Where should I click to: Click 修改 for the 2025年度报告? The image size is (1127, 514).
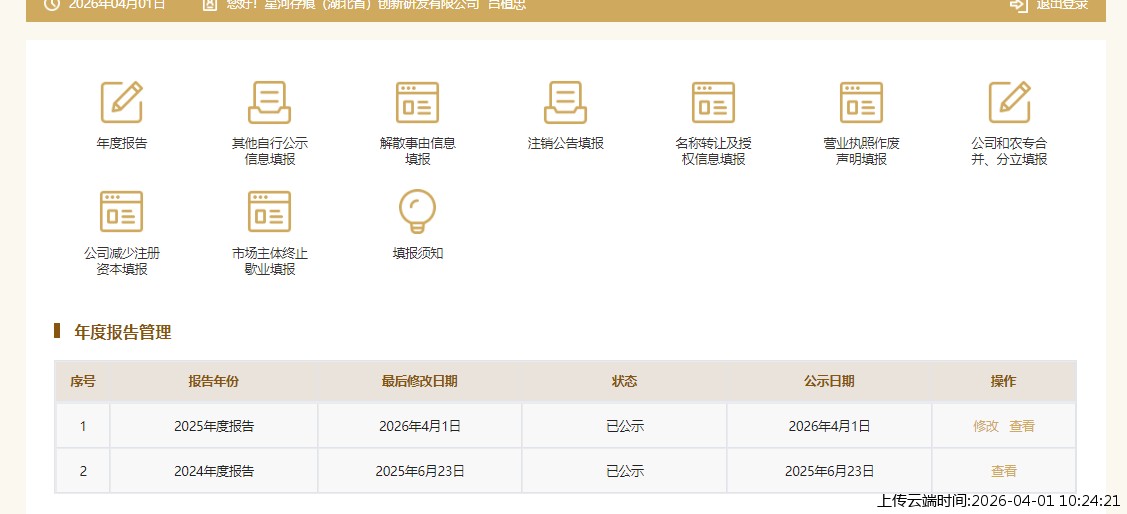tap(986, 426)
